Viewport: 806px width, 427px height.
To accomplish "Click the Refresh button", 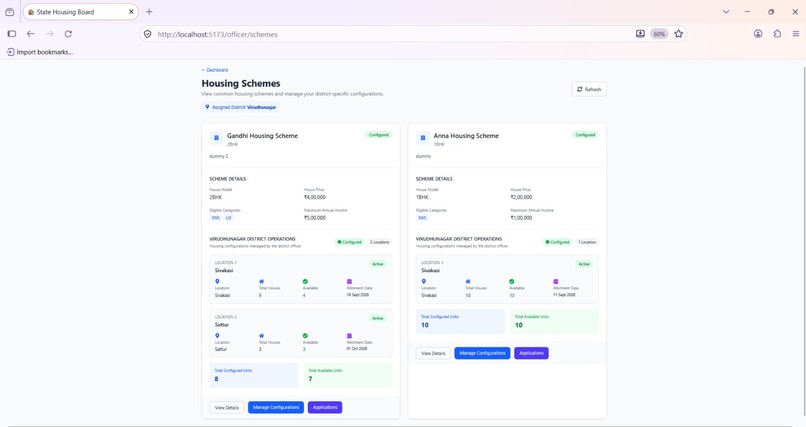I will [589, 89].
